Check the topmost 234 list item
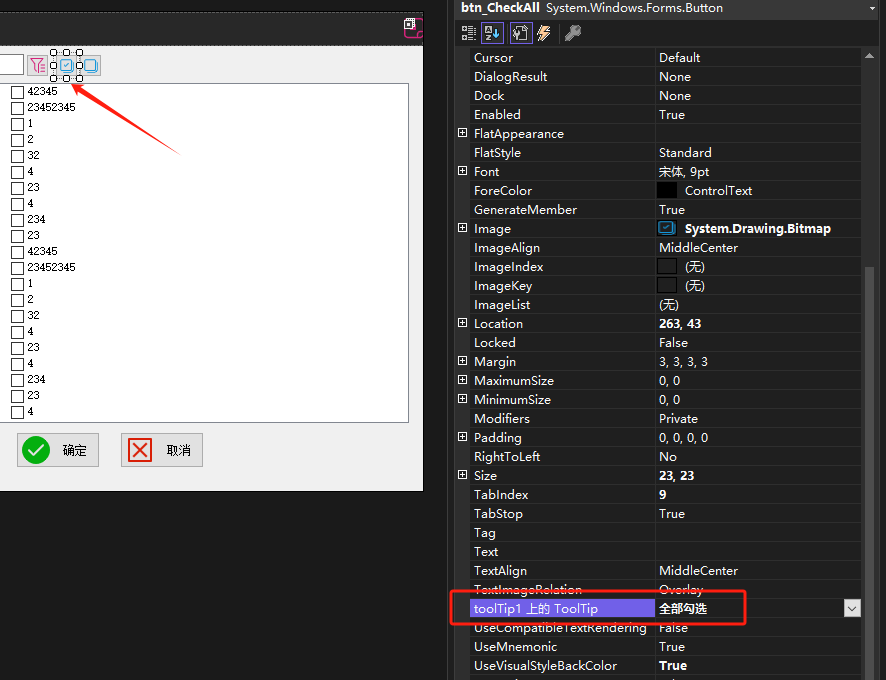The width and height of the screenshot is (886, 680). [18, 219]
